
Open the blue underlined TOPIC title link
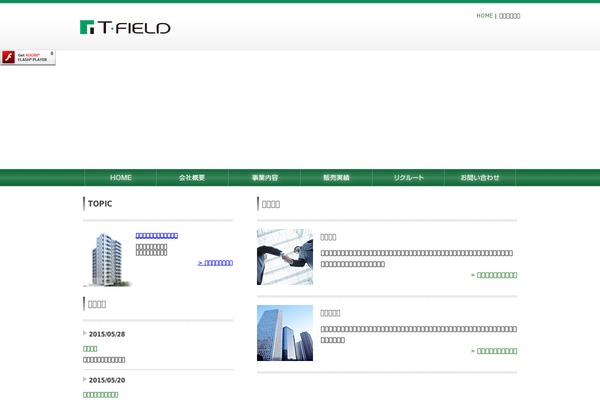coord(157,235)
